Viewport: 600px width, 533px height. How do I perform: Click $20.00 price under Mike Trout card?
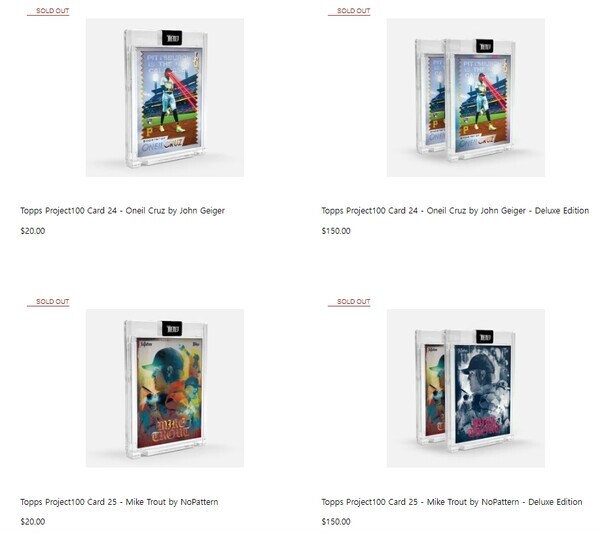(x=33, y=522)
